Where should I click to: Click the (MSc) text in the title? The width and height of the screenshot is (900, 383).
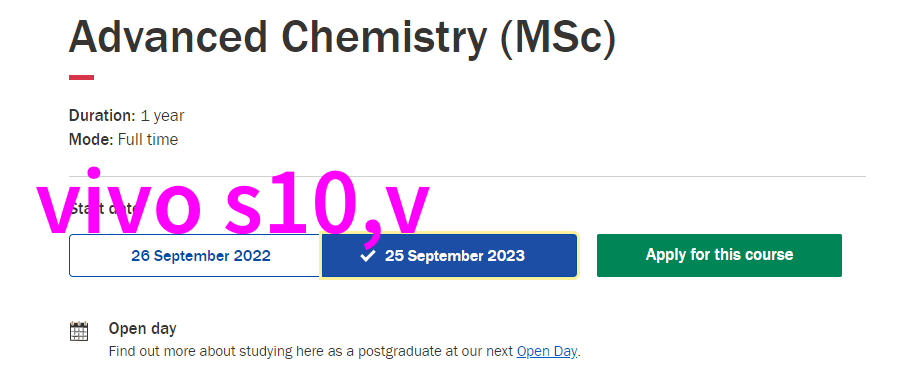click(x=558, y=38)
